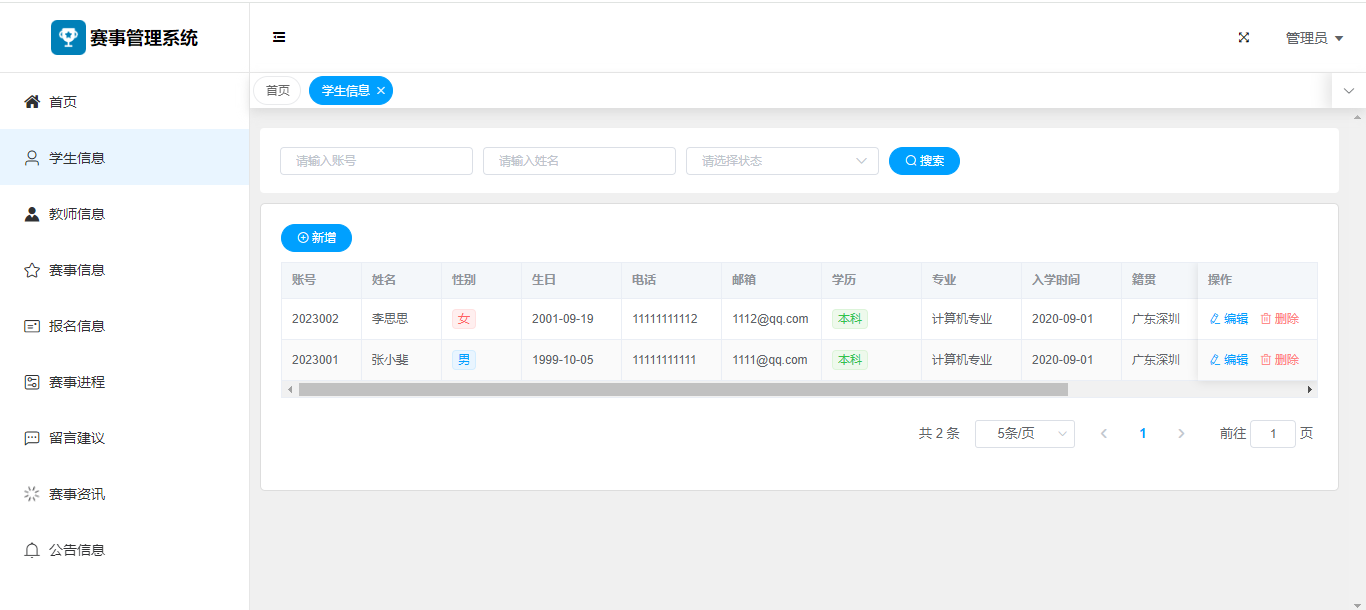Open the 管理员 user dropdown
The height and width of the screenshot is (610, 1366).
1313,38
